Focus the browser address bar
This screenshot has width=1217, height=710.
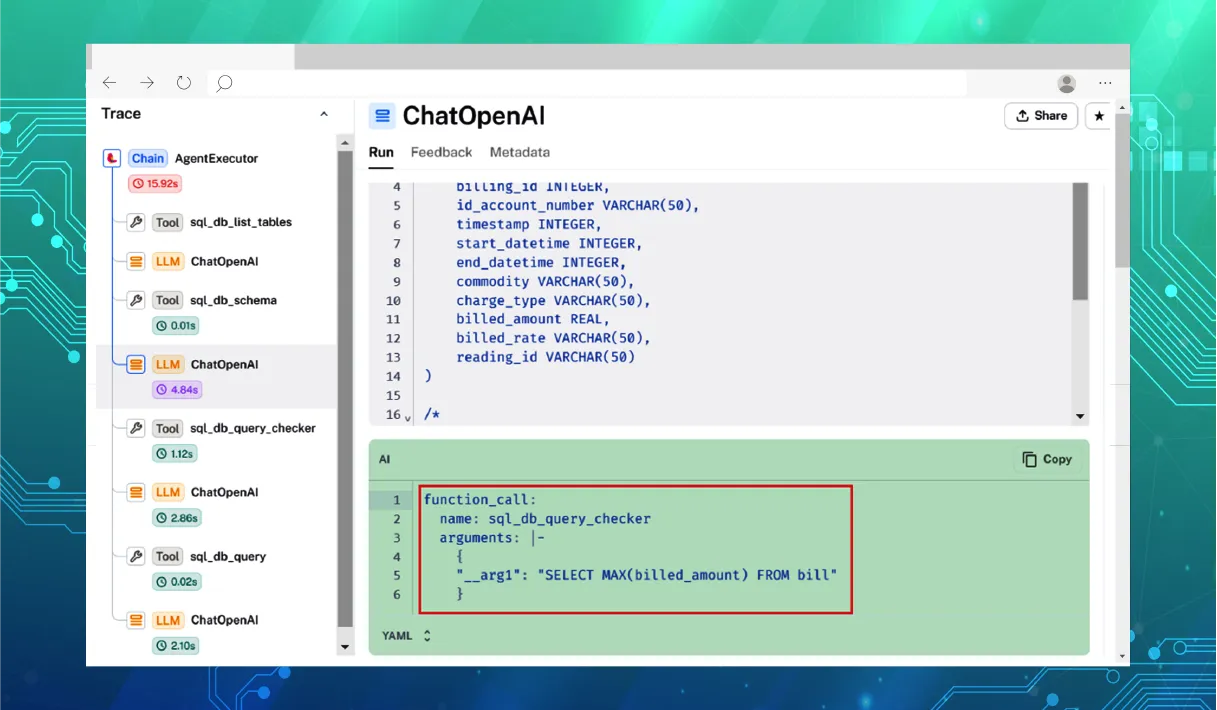click(x=586, y=84)
